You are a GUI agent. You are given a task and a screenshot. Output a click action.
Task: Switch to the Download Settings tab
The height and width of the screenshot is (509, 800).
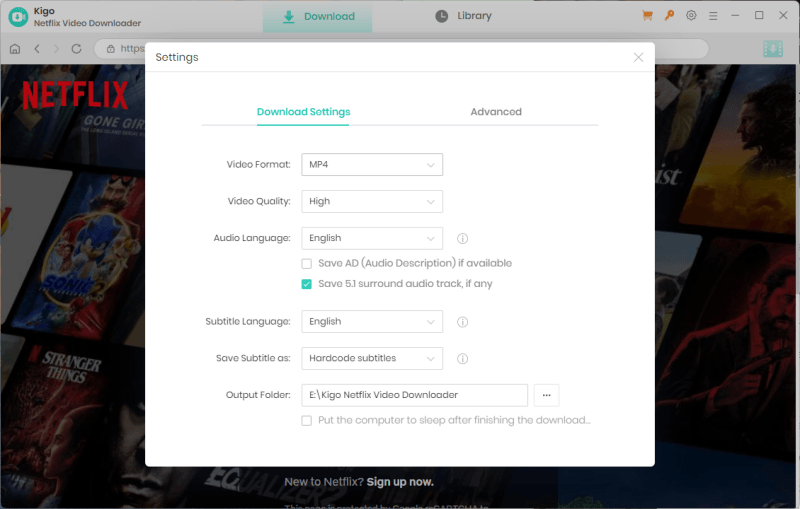[x=303, y=112]
